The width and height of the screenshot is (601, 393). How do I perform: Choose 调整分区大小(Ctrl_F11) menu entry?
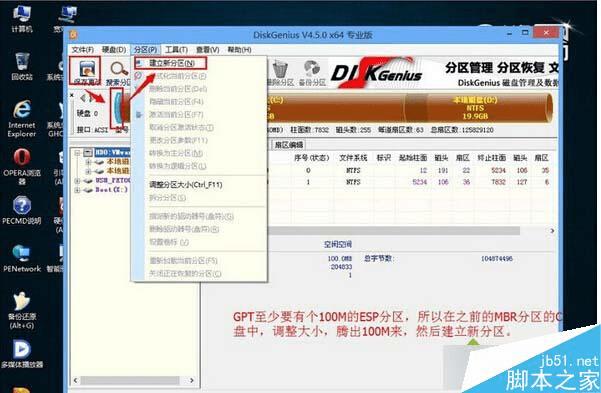tap(186, 184)
